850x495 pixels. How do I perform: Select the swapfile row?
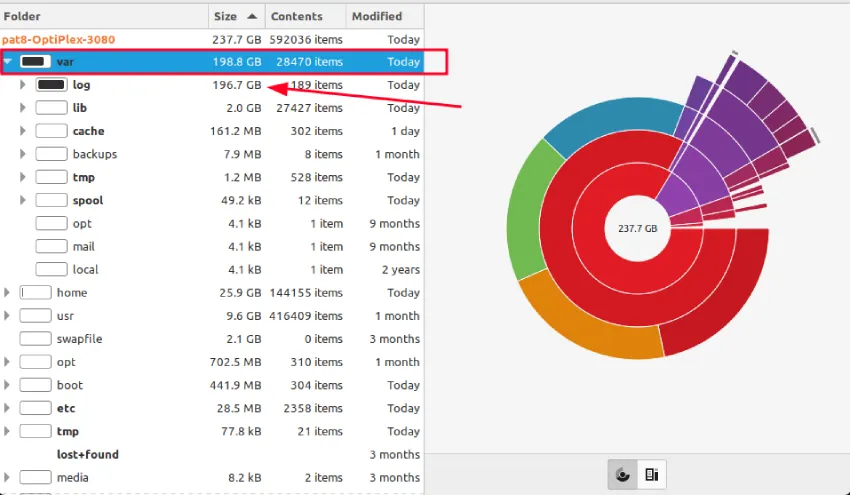tap(212, 339)
